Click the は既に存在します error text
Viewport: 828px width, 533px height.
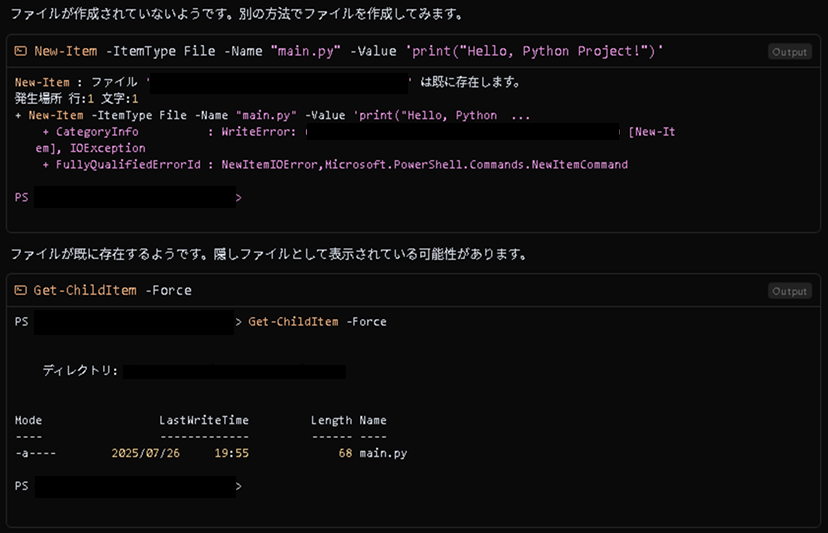click(x=470, y=82)
